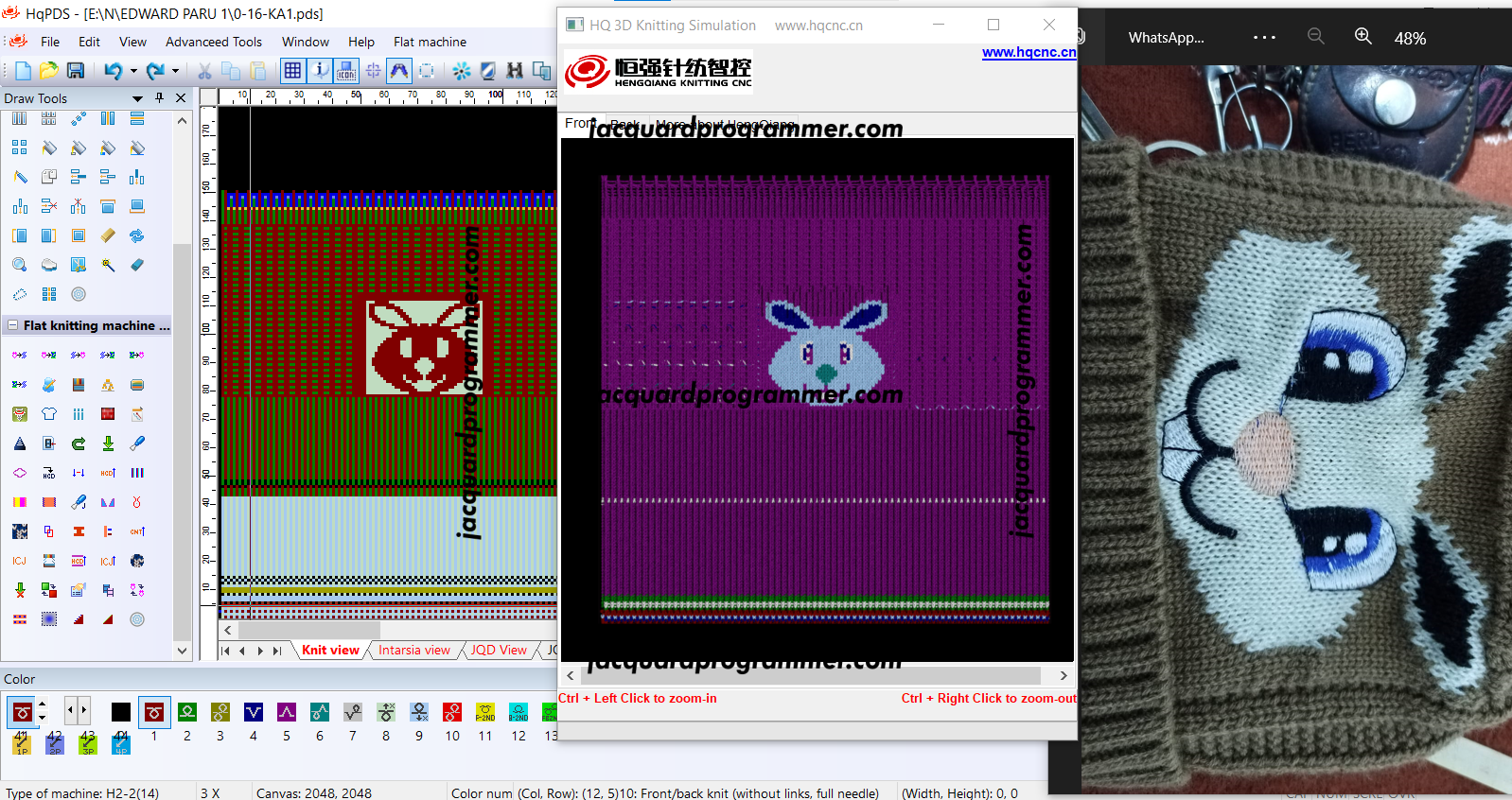Click first-sheet navigation arrow beside view tabs
Viewport: 1512px width, 800px height.
(225, 651)
